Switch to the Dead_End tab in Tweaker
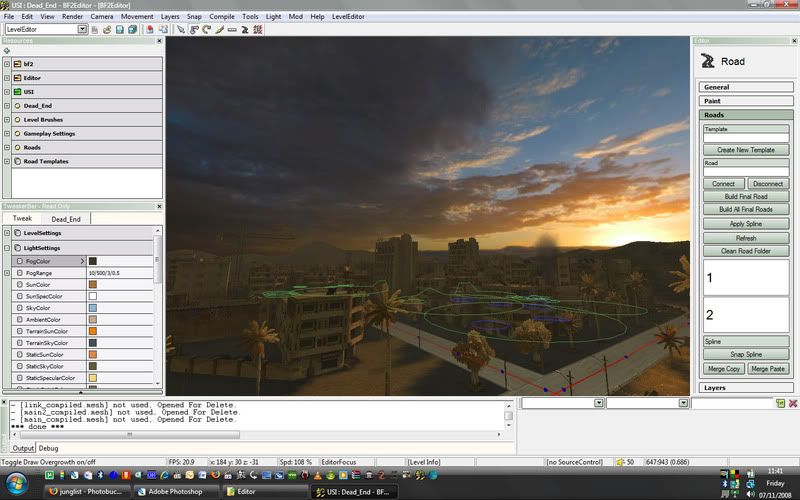This screenshot has height=500, width=800. tap(66, 219)
